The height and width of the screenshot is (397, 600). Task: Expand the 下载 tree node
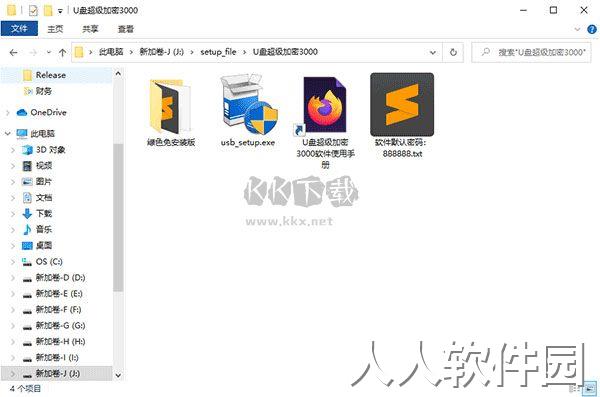pyautogui.click(x=13, y=214)
